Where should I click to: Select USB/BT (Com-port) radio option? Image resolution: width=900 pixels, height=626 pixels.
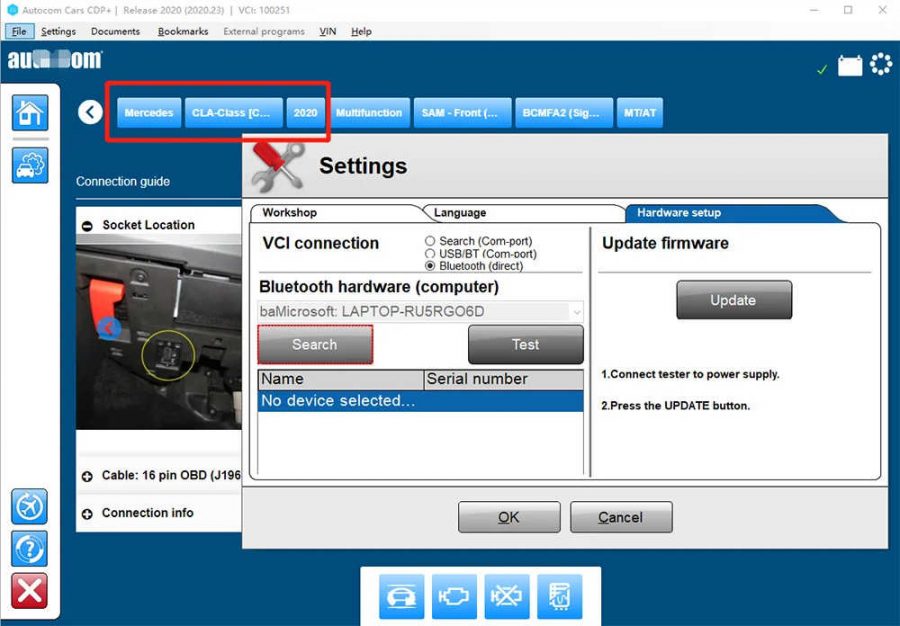pyautogui.click(x=430, y=254)
